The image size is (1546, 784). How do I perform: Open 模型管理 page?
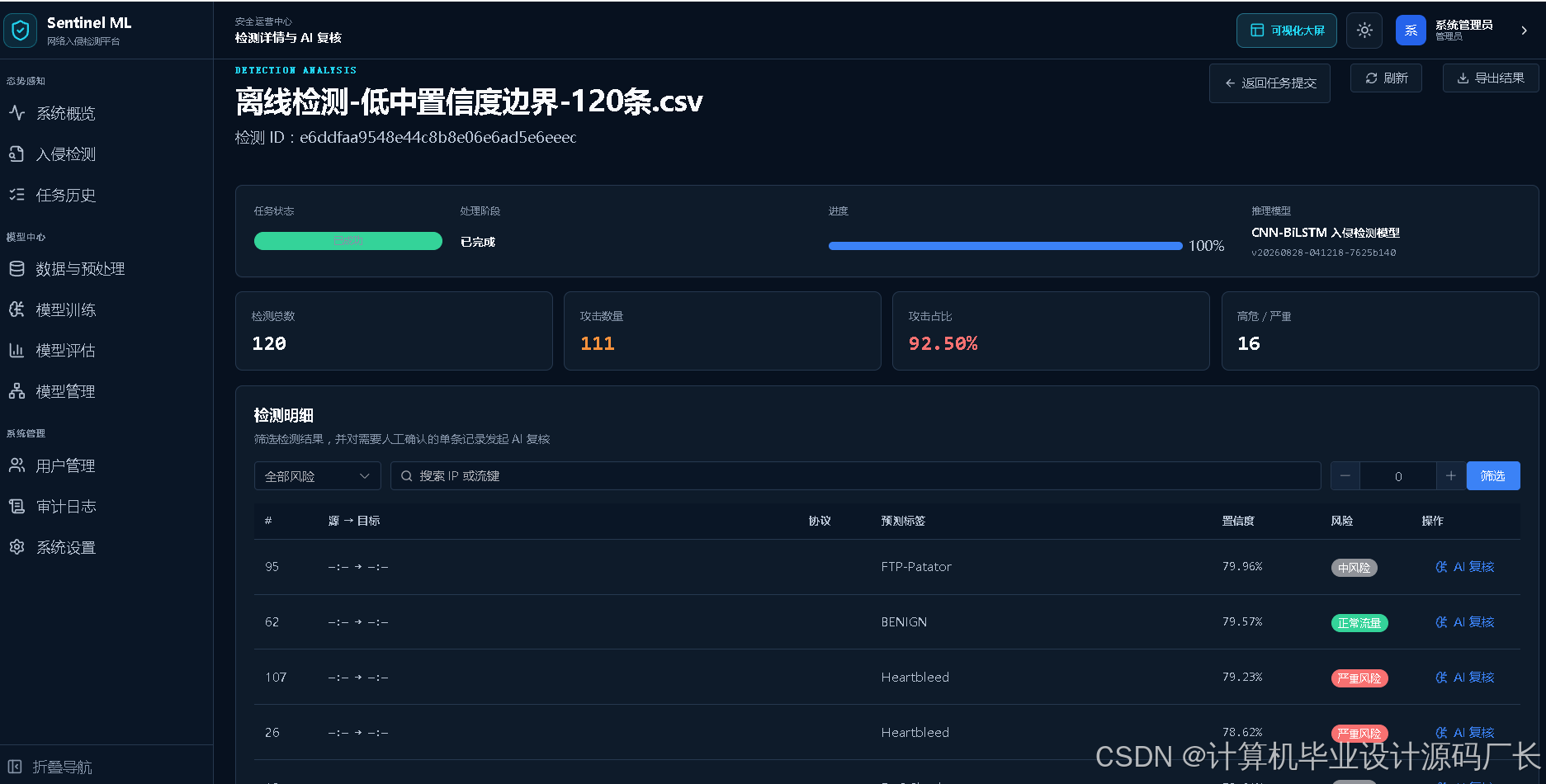coord(65,392)
